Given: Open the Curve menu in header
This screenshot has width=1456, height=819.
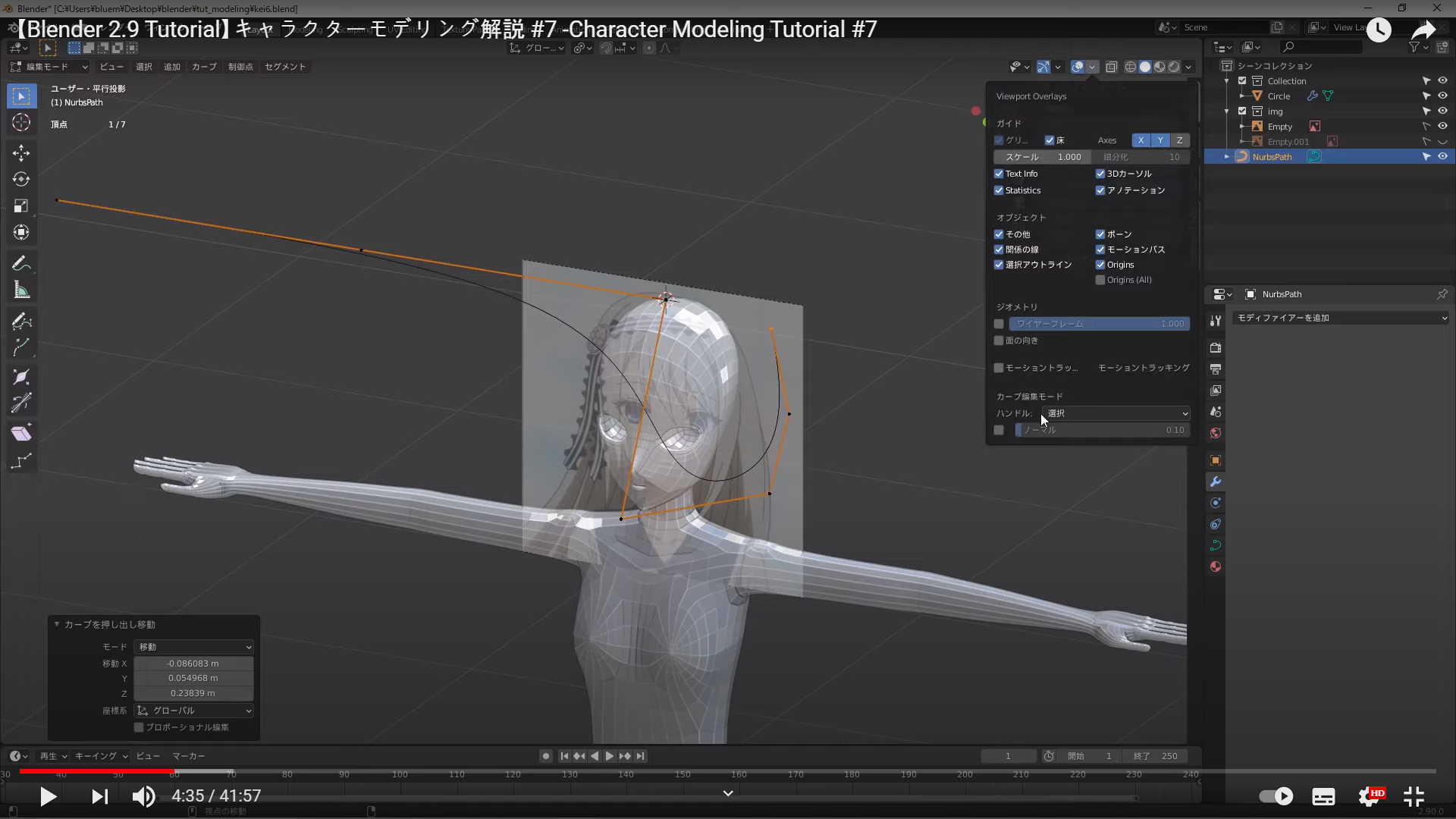Looking at the screenshot, I should pos(203,67).
